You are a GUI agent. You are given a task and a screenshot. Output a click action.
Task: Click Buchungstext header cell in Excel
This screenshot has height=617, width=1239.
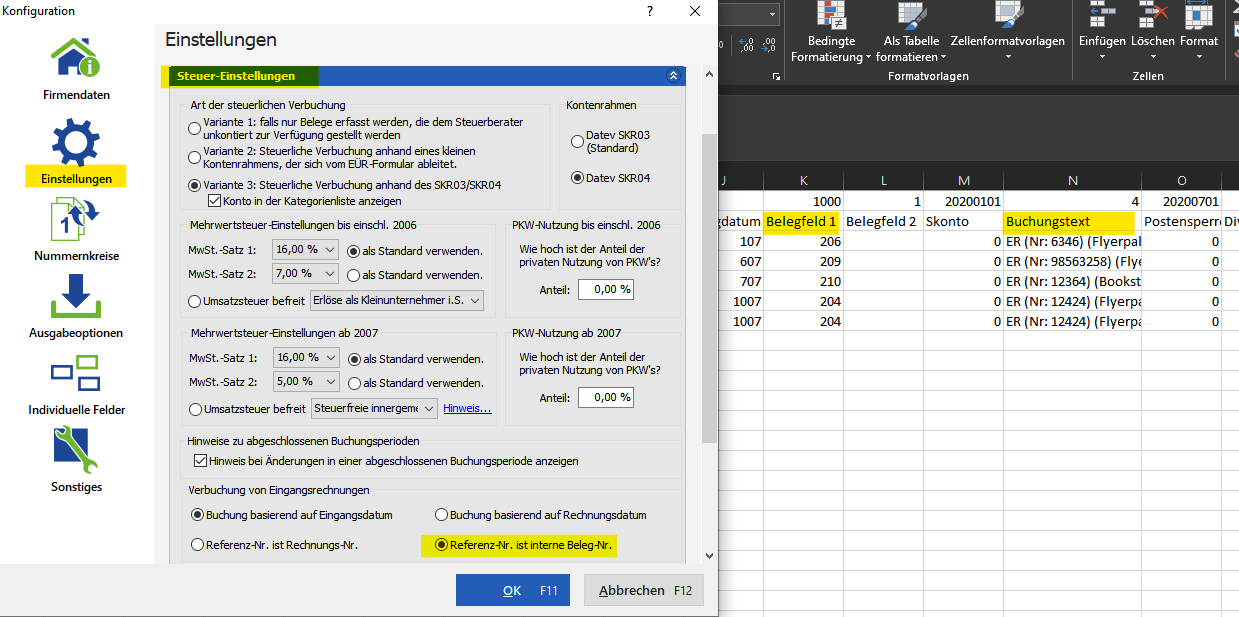(1073, 221)
